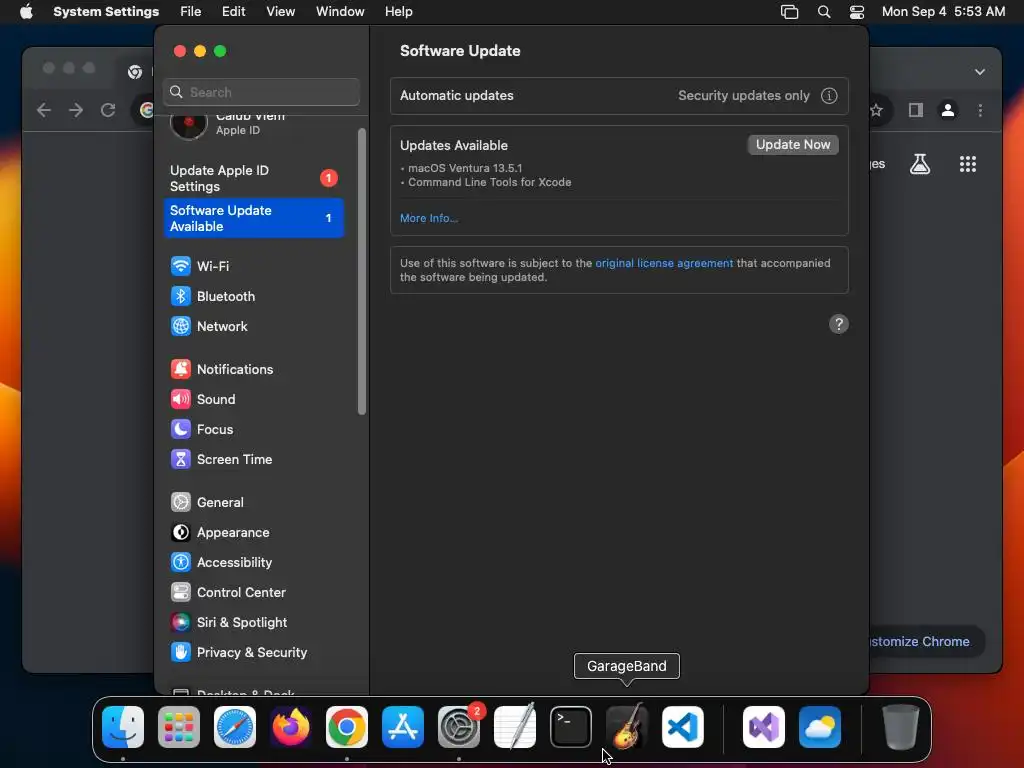Select Update Apple ID Settings
Viewport: 1024px width, 768px height.
(x=253, y=178)
